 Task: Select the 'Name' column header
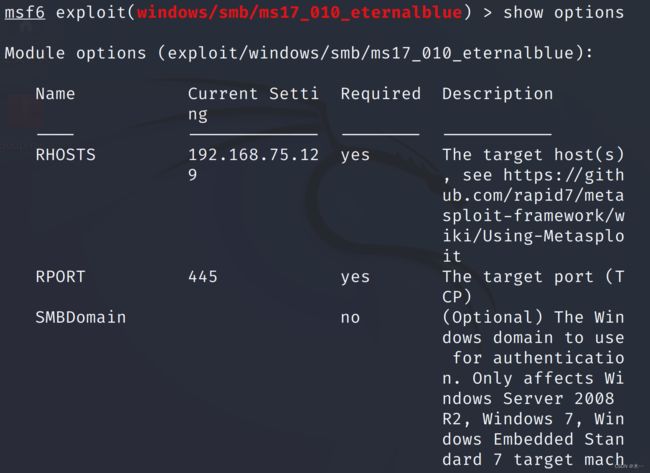point(55,94)
